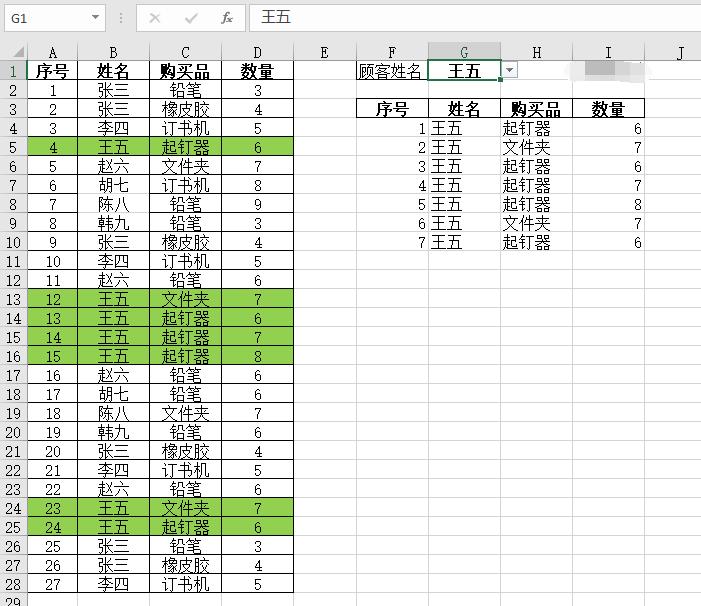Click green cell A24 with number 23

coord(53,508)
